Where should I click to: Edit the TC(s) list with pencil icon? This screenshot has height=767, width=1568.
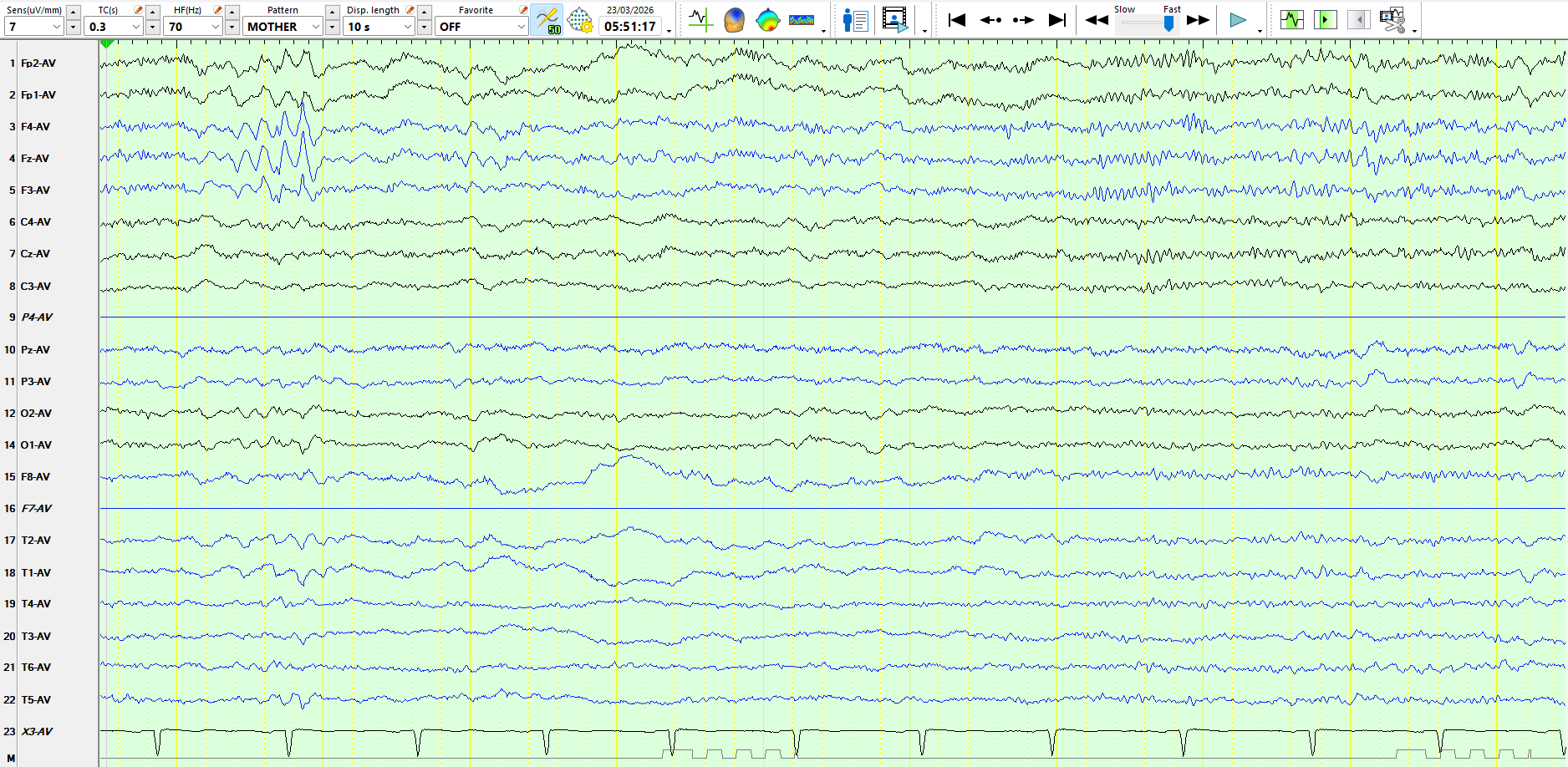(138, 10)
